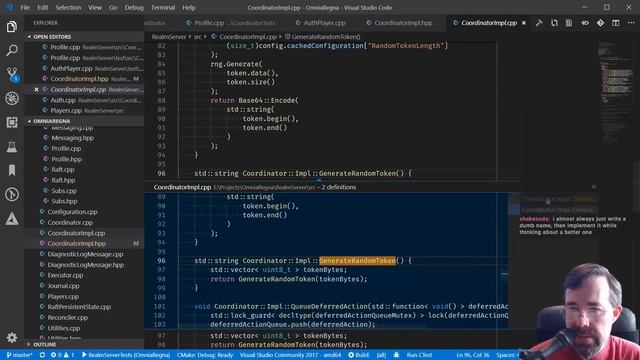Close CoordinatorImpl.cpp in Open Editors list
The image size is (640, 360).
pos(36,89)
